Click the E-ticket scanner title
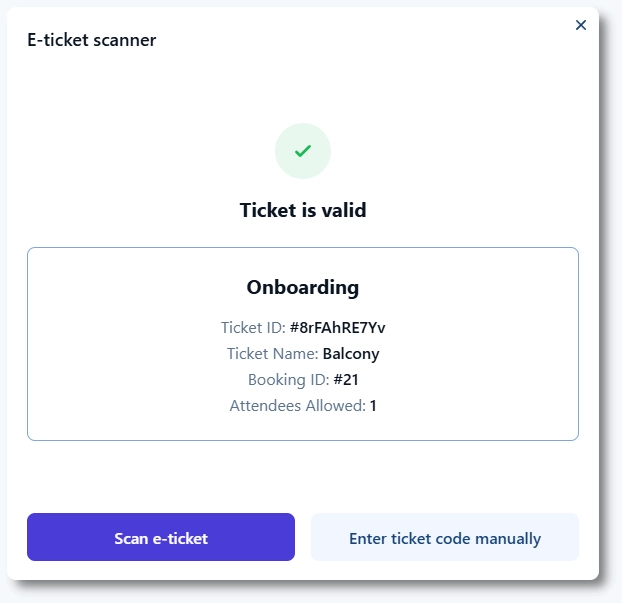The width and height of the screenshot is (622, 603). click(91, 40)
